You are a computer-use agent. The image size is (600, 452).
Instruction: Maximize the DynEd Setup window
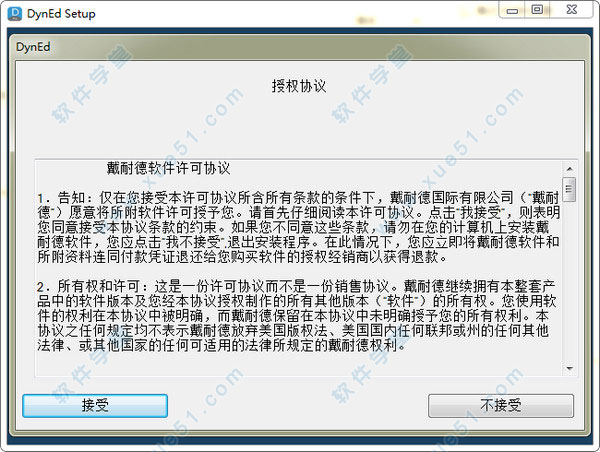pyautogui.click(x=537, y=10)
